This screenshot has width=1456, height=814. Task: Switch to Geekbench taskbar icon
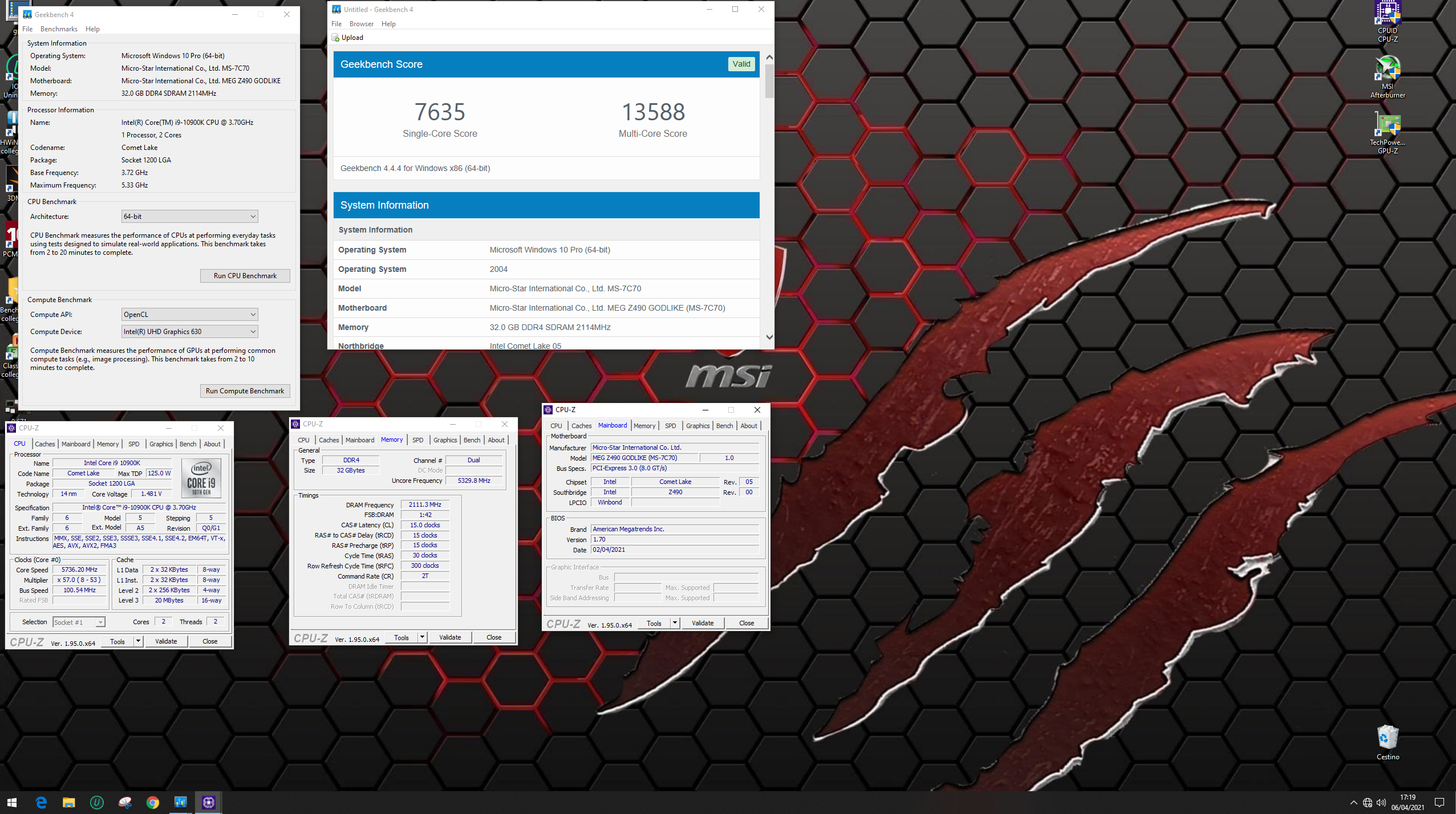pyautogui.click(x=180, y=803)
